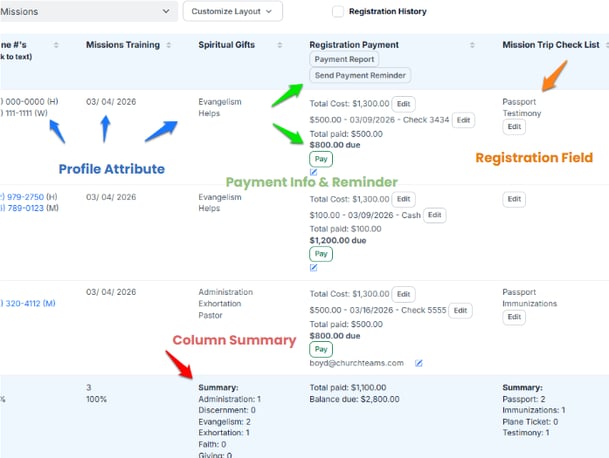The image size is (609, 458).
Task: Edit the Passport Immunizations checklist
Action: (514, 317)
